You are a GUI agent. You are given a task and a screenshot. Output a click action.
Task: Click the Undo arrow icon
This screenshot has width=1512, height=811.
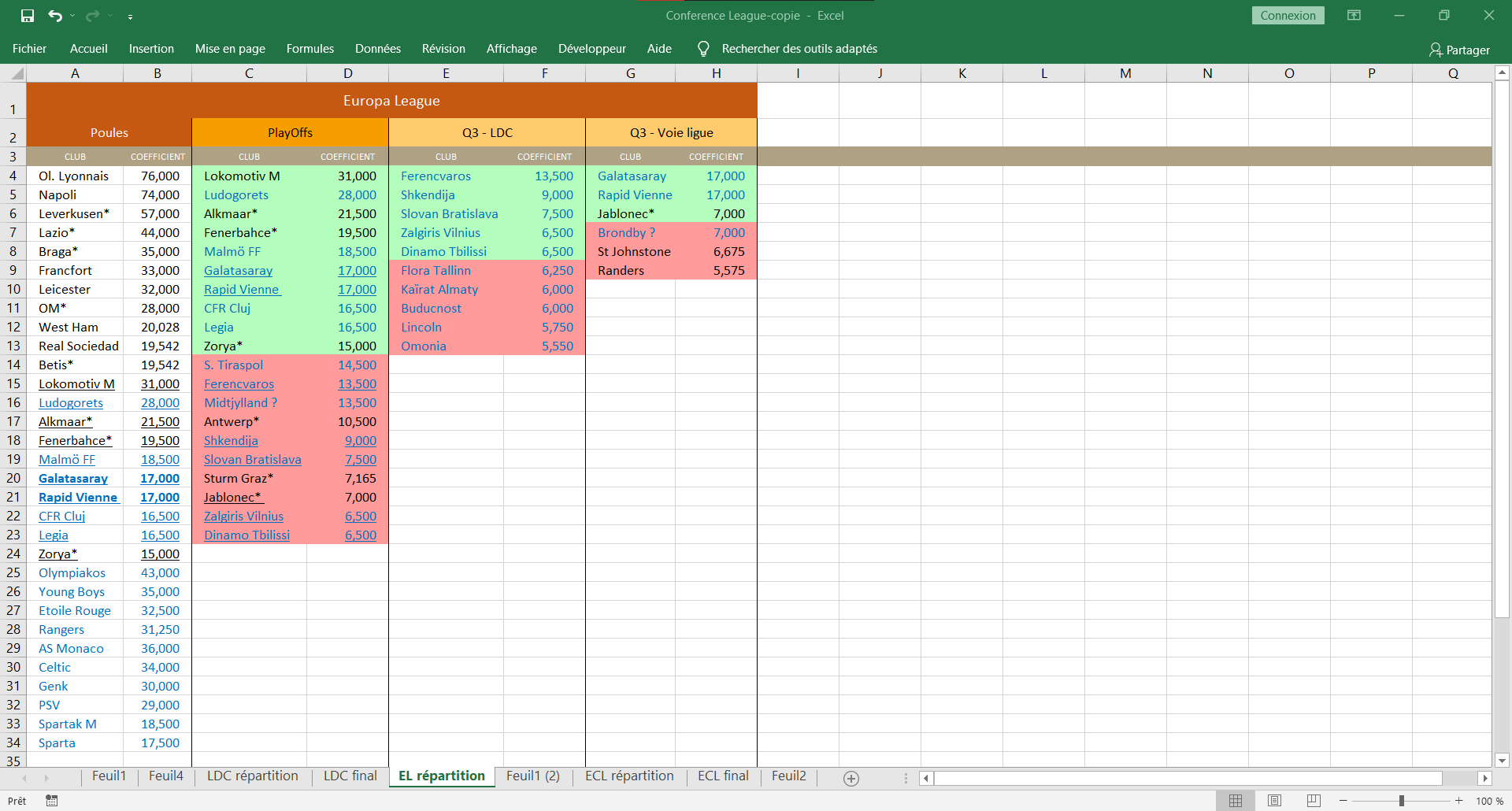55,16
